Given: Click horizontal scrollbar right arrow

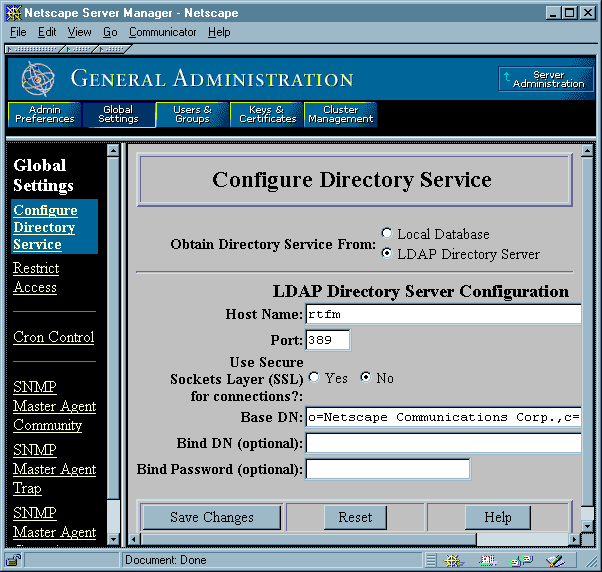Looking at the screenshot, I should [574, 539].
